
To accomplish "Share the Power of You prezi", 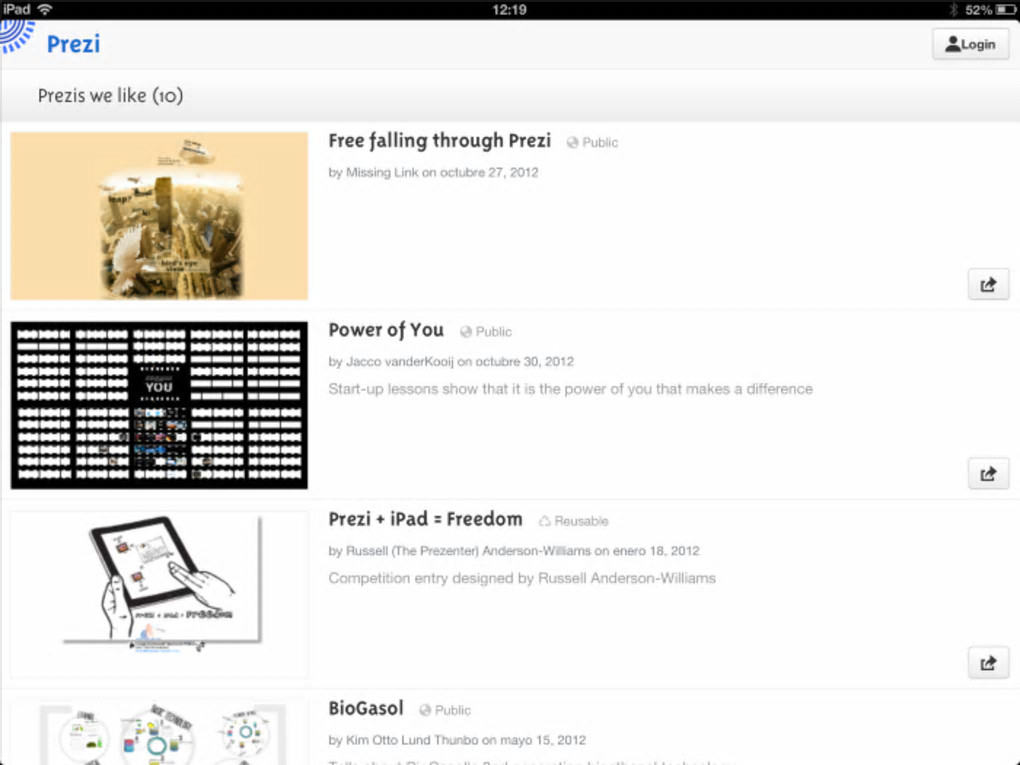I will click(988, 474).
